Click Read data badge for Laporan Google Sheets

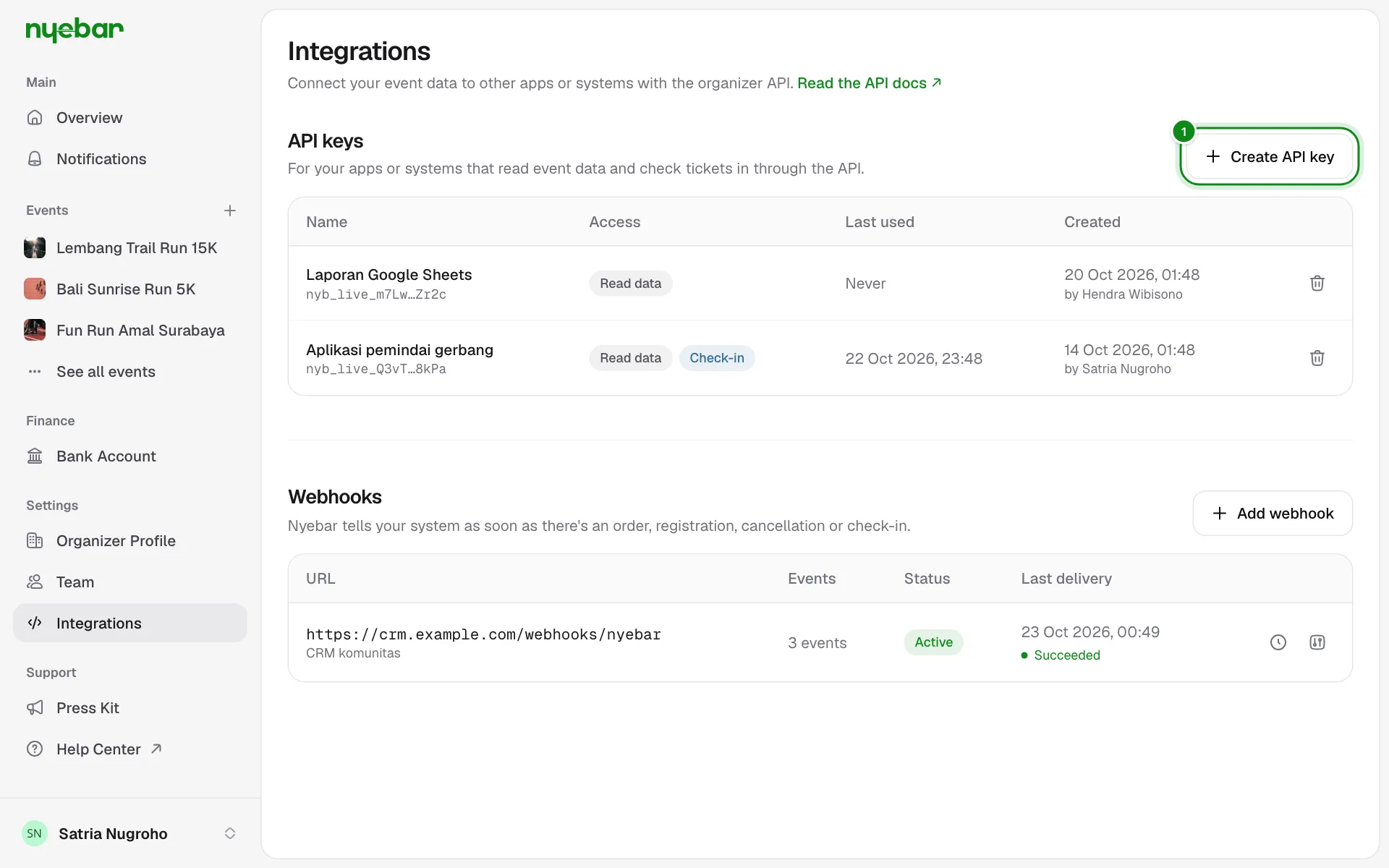pos(630,284)
